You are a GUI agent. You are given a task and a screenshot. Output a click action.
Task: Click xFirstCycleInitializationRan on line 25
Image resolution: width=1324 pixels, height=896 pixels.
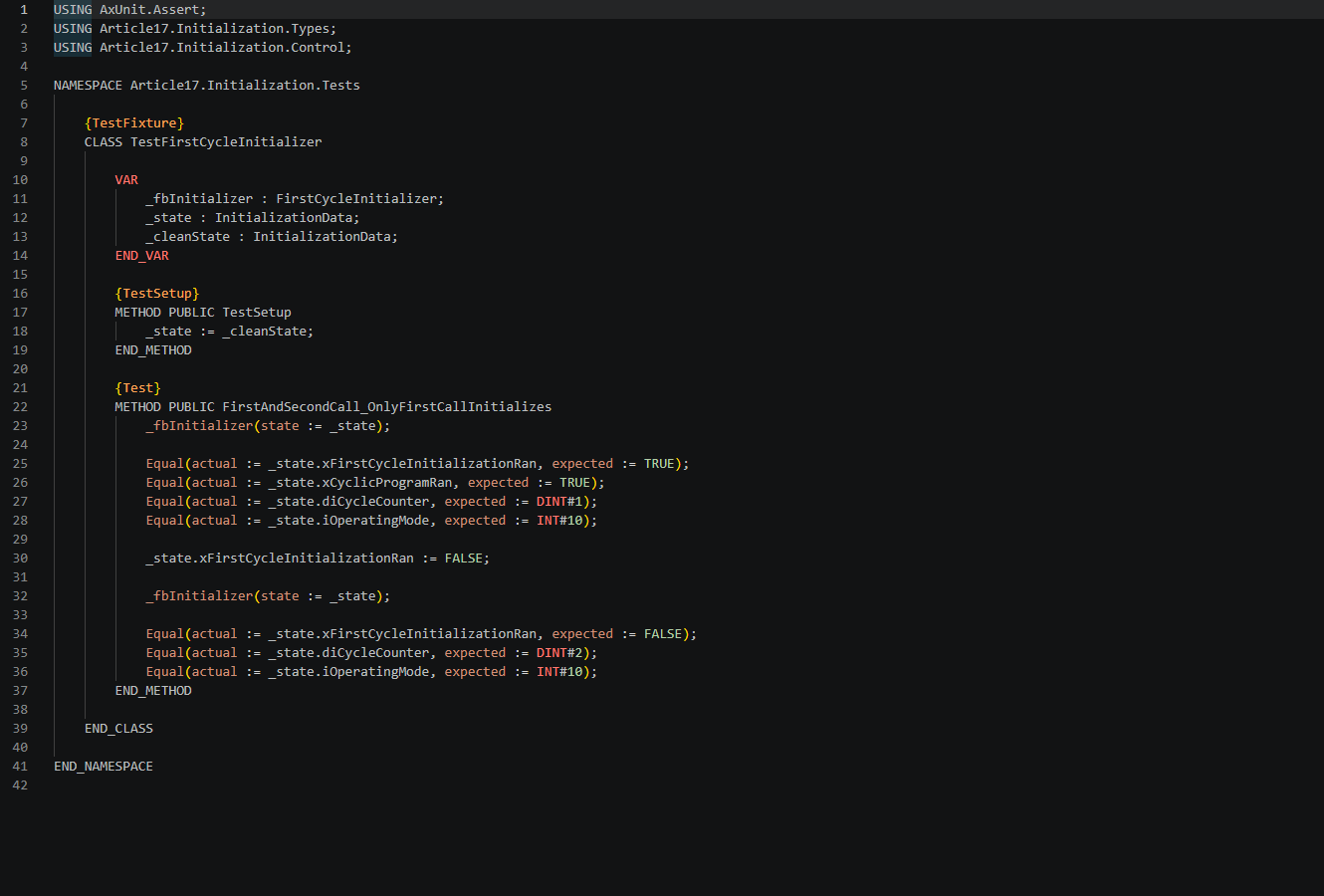coord(429,464)
